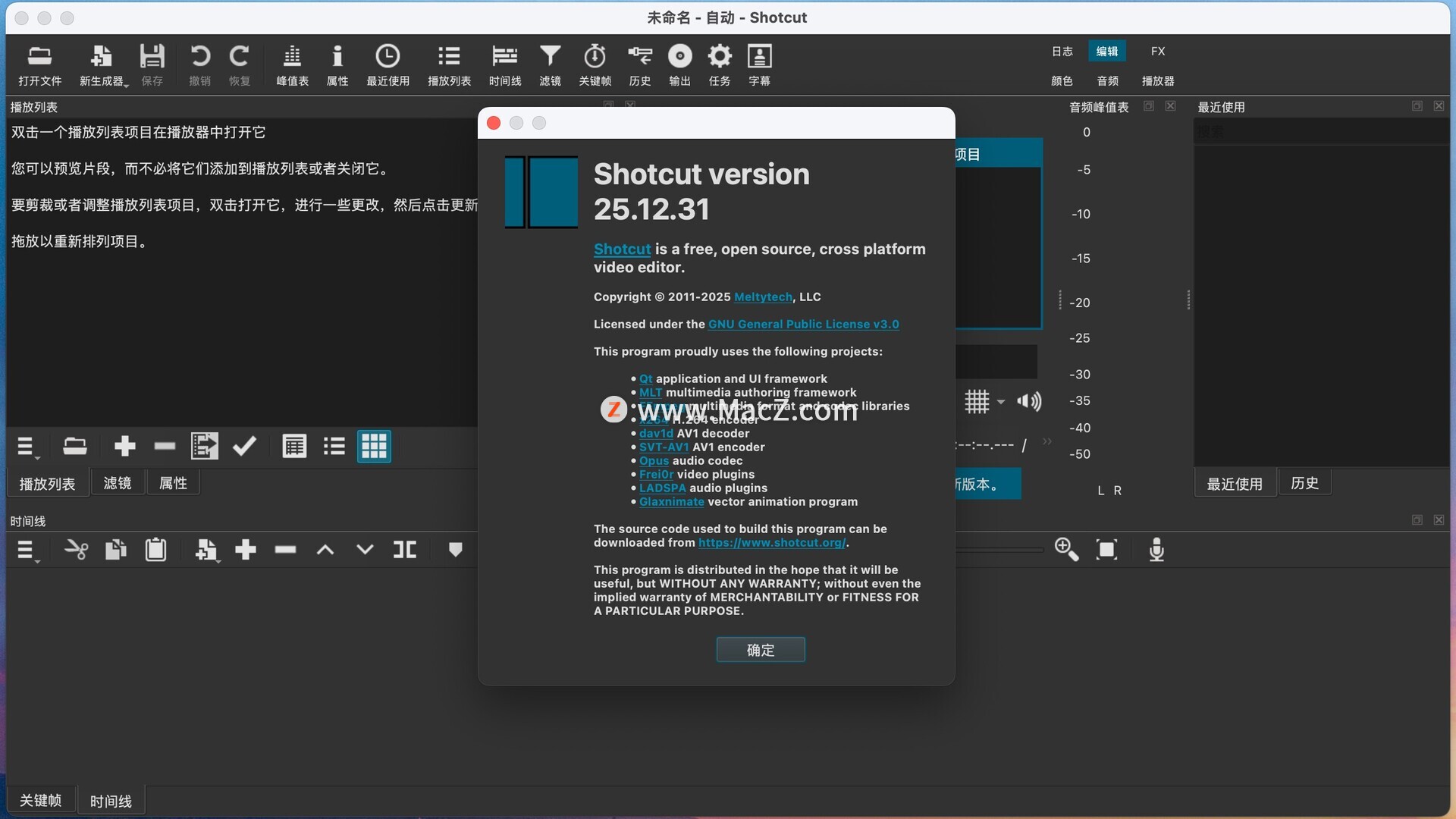The height and width of the screenshot is (819, 1456).
Task: Switch to the 历史 tab in recent panel
Action: coord(1304,483)
